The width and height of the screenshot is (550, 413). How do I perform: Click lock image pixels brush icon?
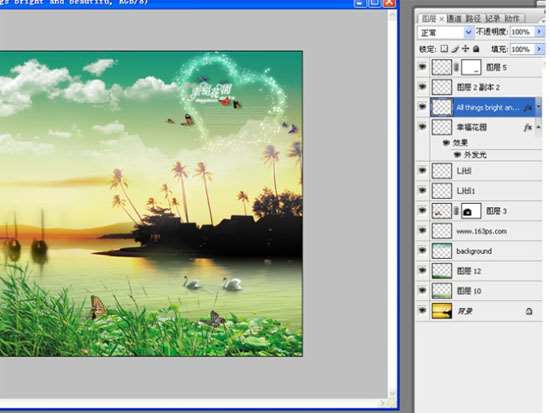(455, 49)
